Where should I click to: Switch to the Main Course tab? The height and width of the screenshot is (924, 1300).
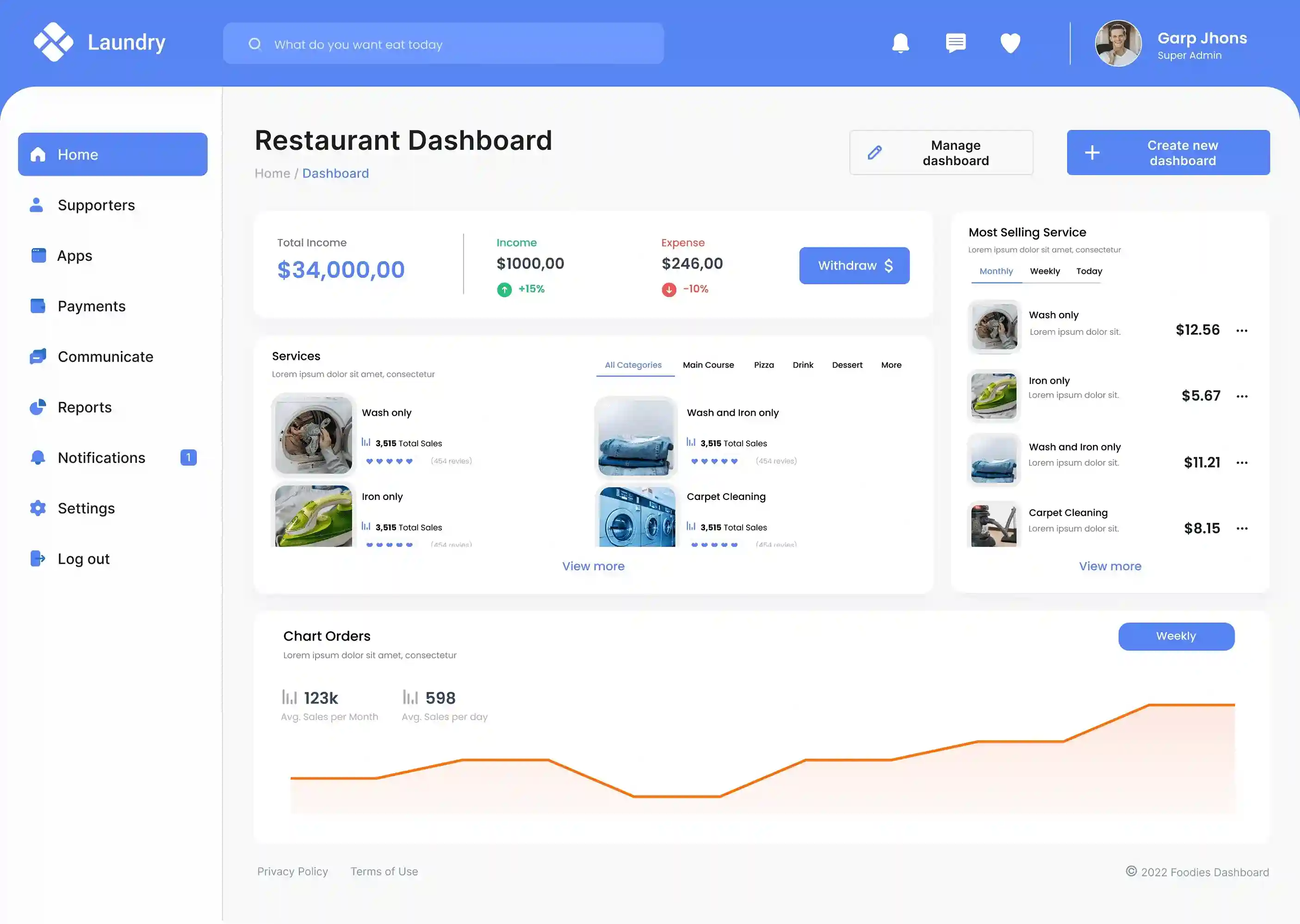[x=708, y=365]
